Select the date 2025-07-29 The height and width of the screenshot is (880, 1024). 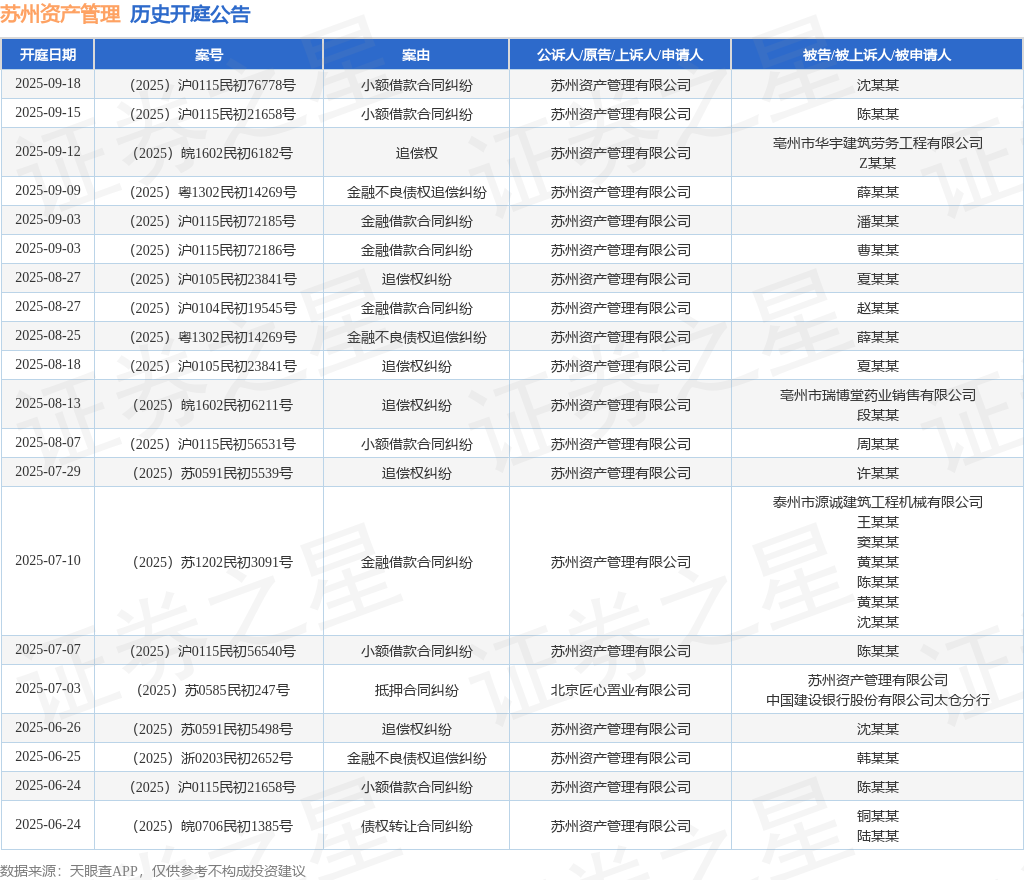coord(48,471)
